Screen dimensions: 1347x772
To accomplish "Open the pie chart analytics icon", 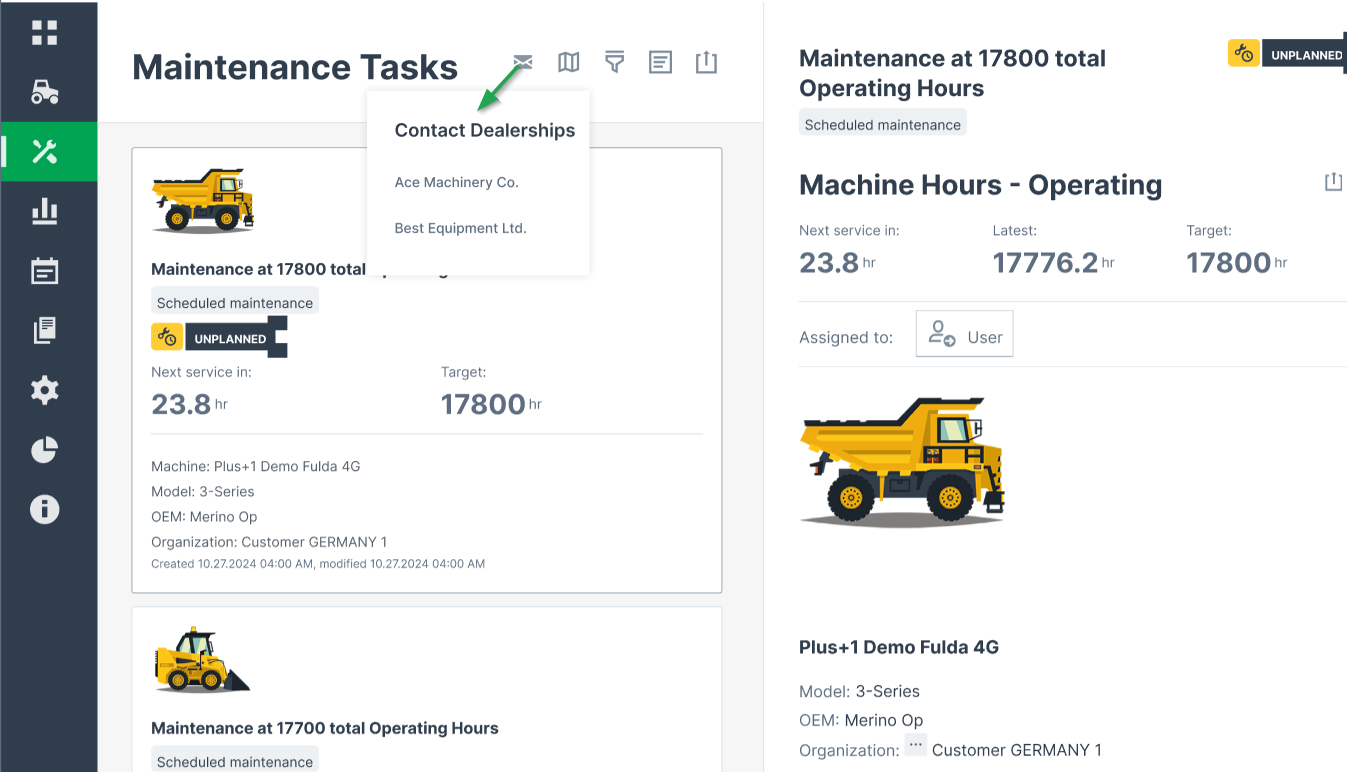I will 45,450.
